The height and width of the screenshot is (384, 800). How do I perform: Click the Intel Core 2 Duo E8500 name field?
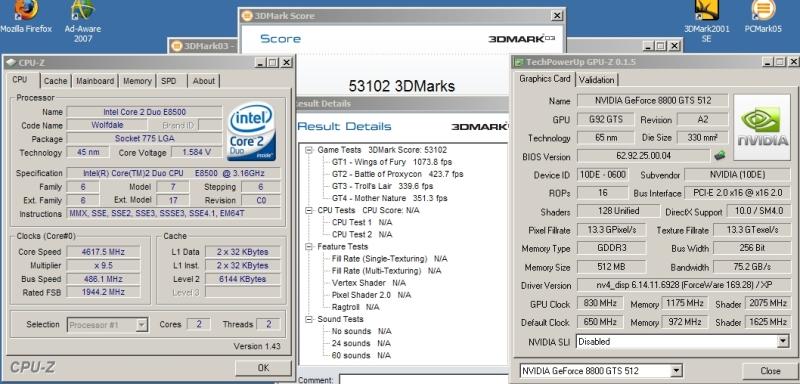(144, 112)
